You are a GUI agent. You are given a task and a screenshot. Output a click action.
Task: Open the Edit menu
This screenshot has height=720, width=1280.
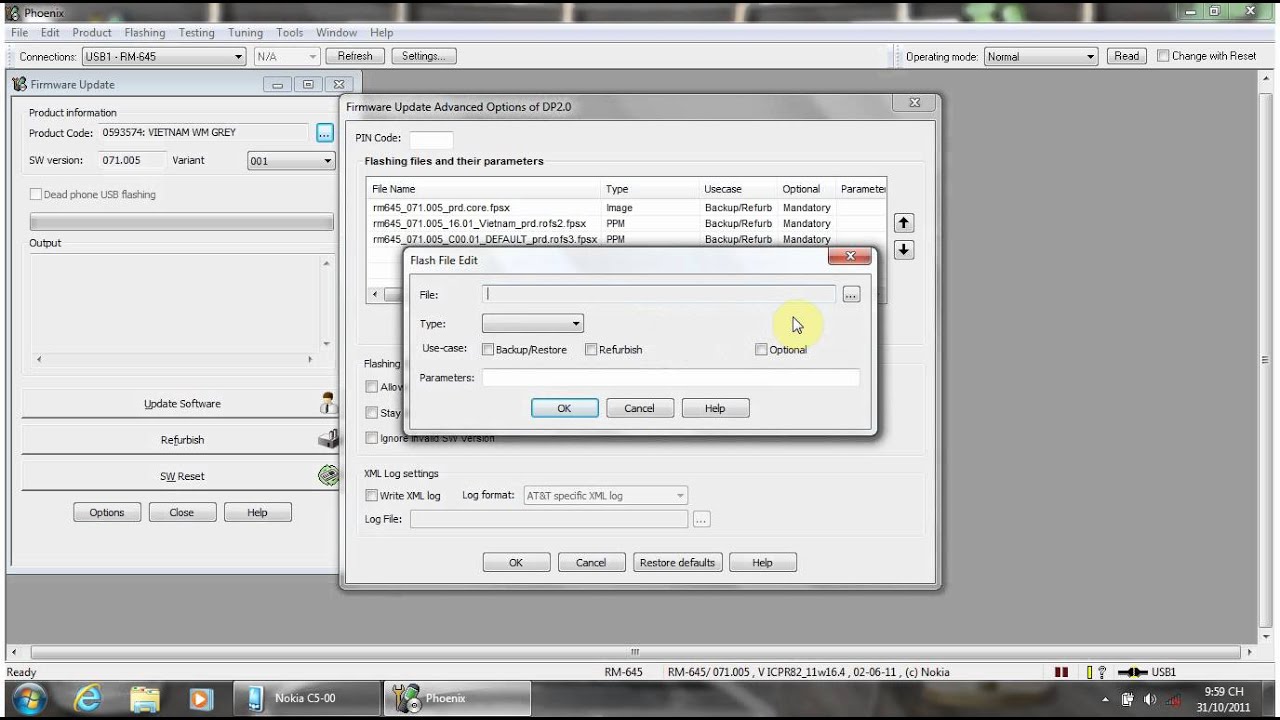(x=50, y=33)
